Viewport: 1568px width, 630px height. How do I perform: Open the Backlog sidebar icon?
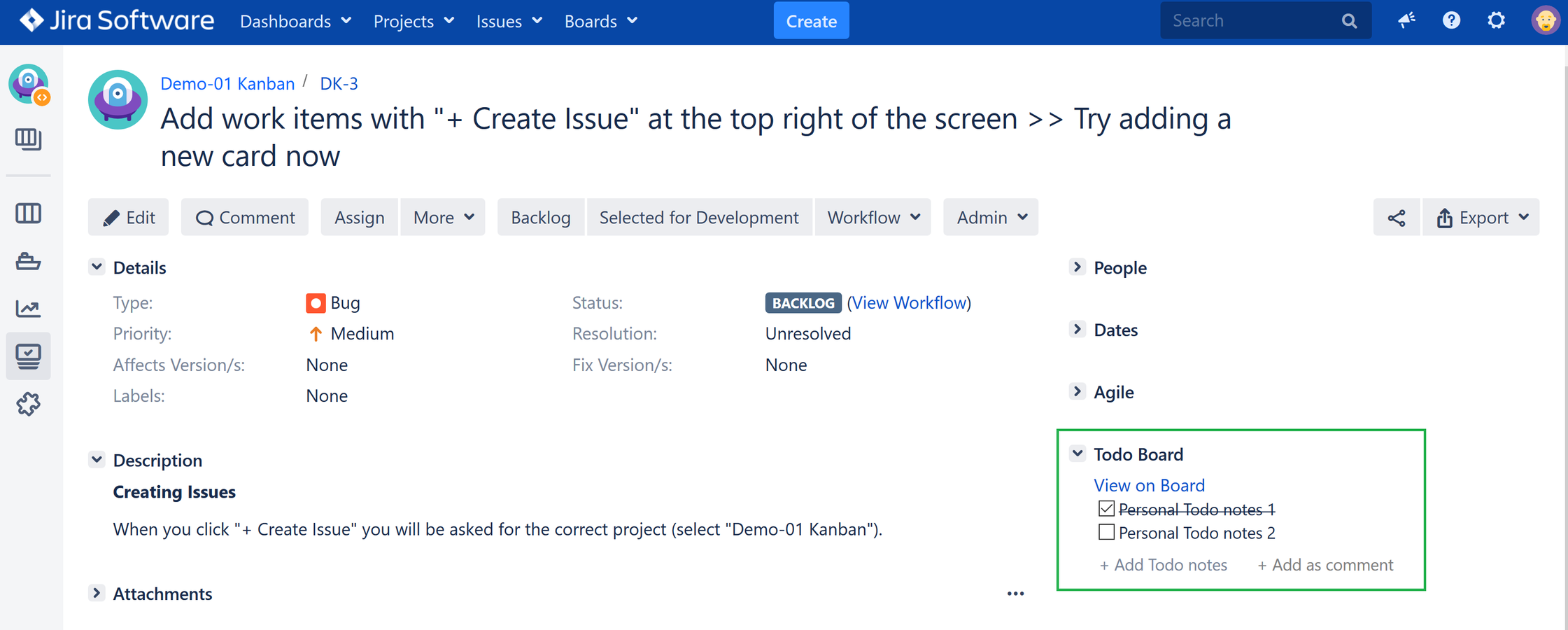pyautogui.click(x=28, y=139)
